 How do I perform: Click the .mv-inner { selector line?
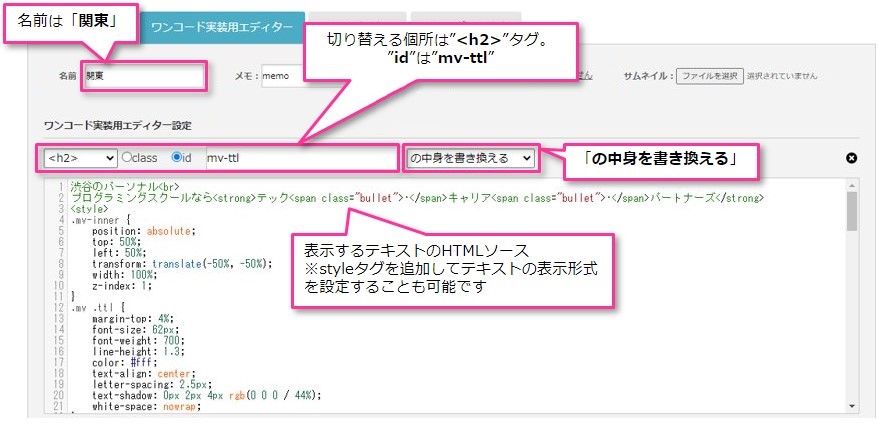coord(100,220)
